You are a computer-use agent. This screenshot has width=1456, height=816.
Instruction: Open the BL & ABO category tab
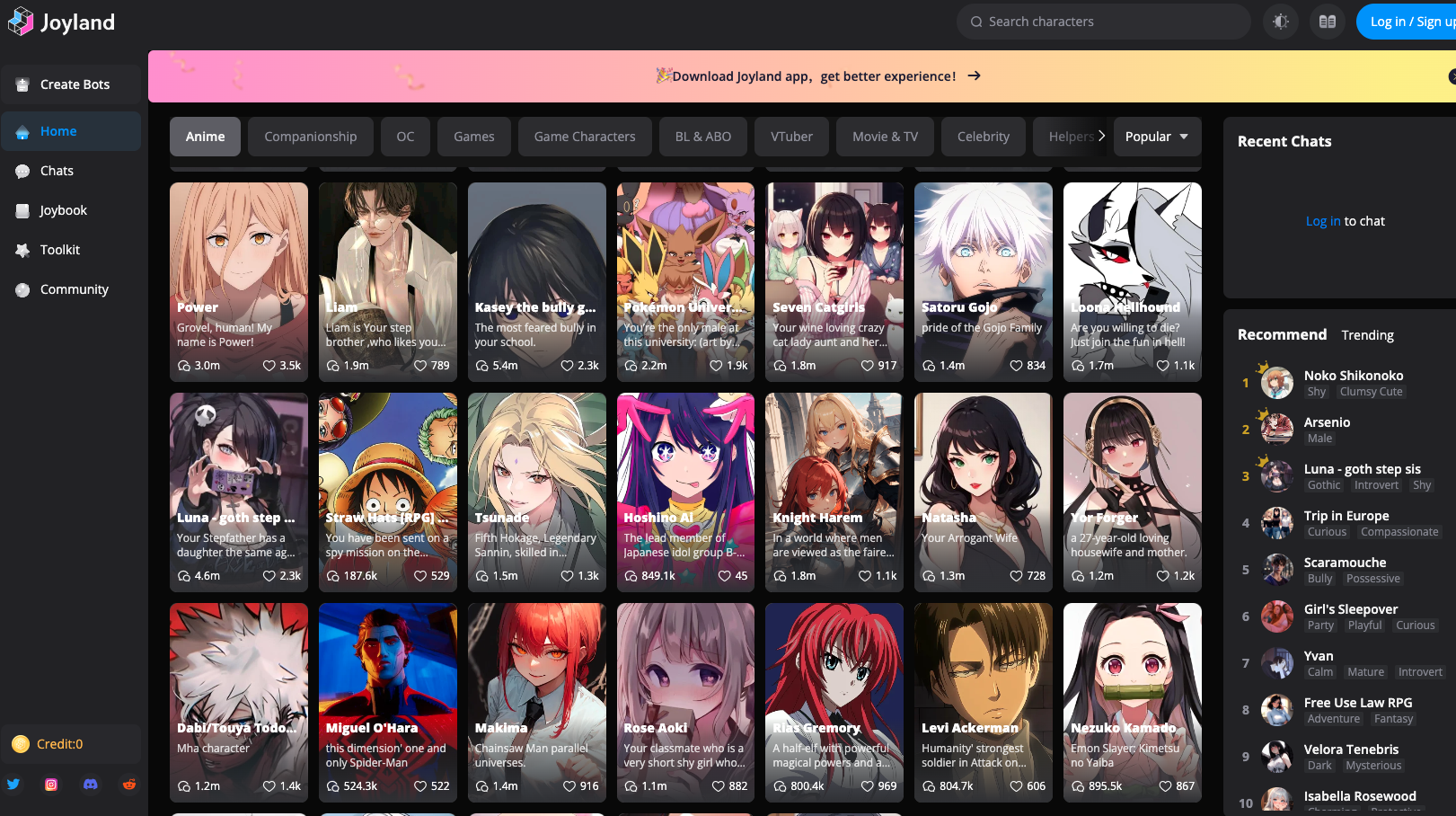coord(703,137)
